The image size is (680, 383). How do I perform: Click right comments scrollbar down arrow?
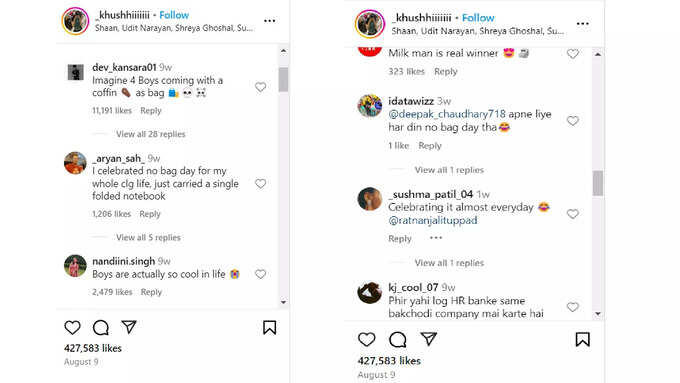pyautogui.click(x=598, y=314)
